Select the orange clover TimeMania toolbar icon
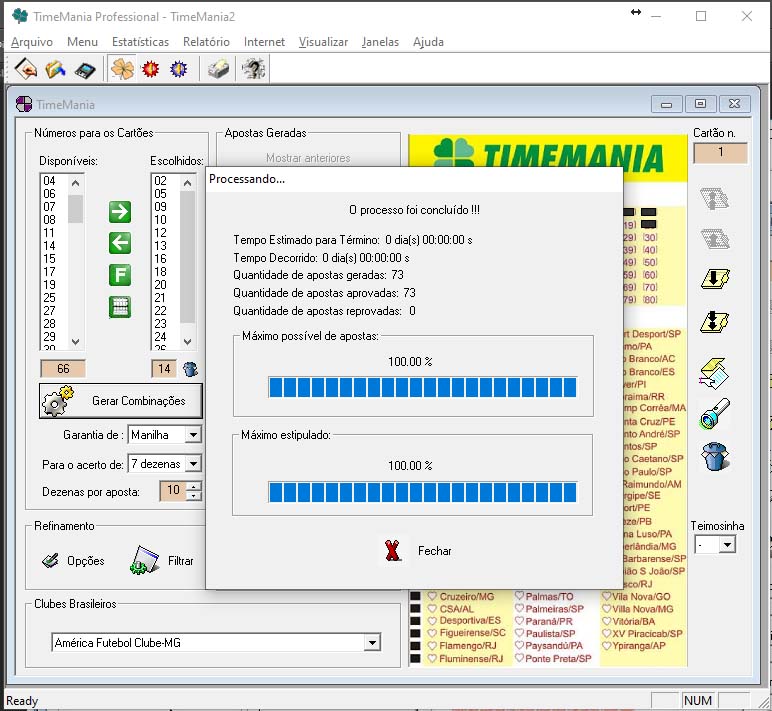Screen dimensions: 772x711 point(122,68)
